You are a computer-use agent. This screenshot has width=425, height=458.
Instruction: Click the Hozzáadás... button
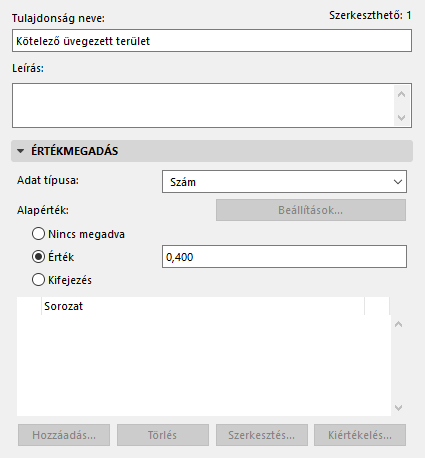[64, 435]
